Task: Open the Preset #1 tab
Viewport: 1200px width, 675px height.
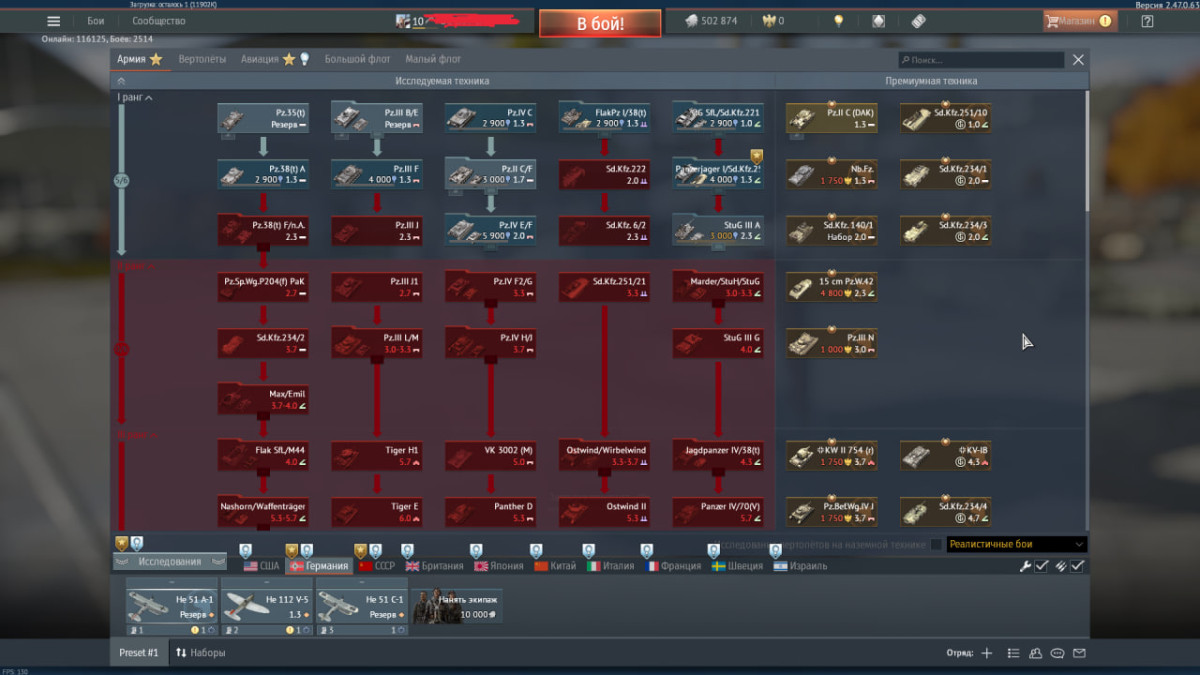Action: pos(139,653)
